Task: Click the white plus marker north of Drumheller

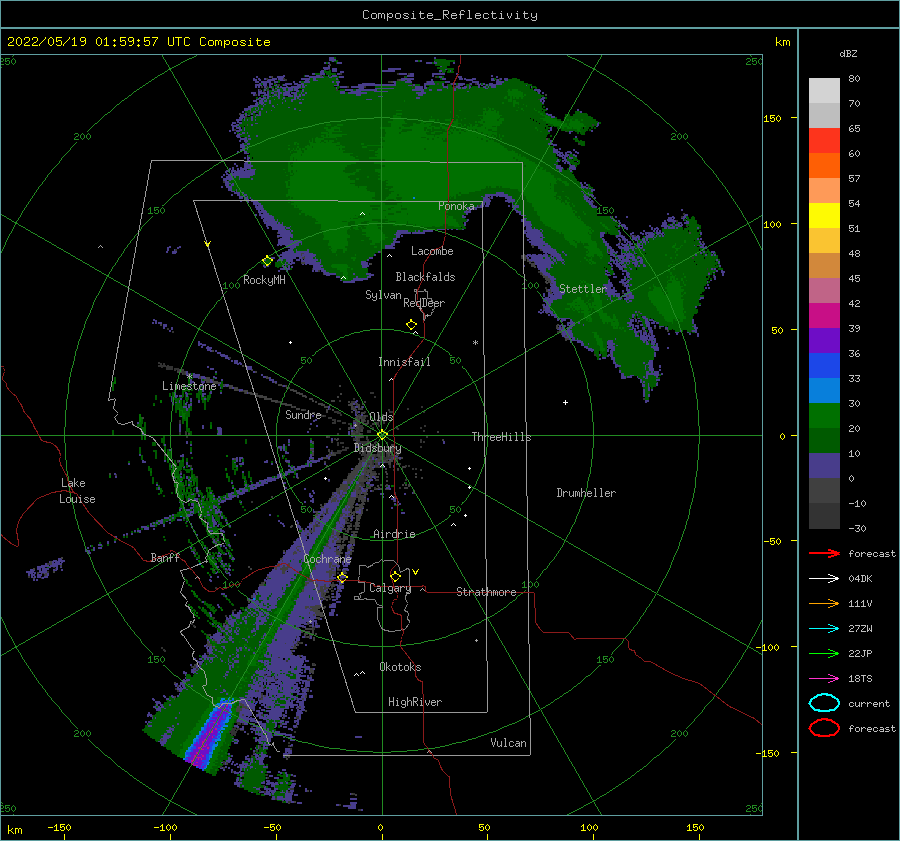Action: (565, 402)
